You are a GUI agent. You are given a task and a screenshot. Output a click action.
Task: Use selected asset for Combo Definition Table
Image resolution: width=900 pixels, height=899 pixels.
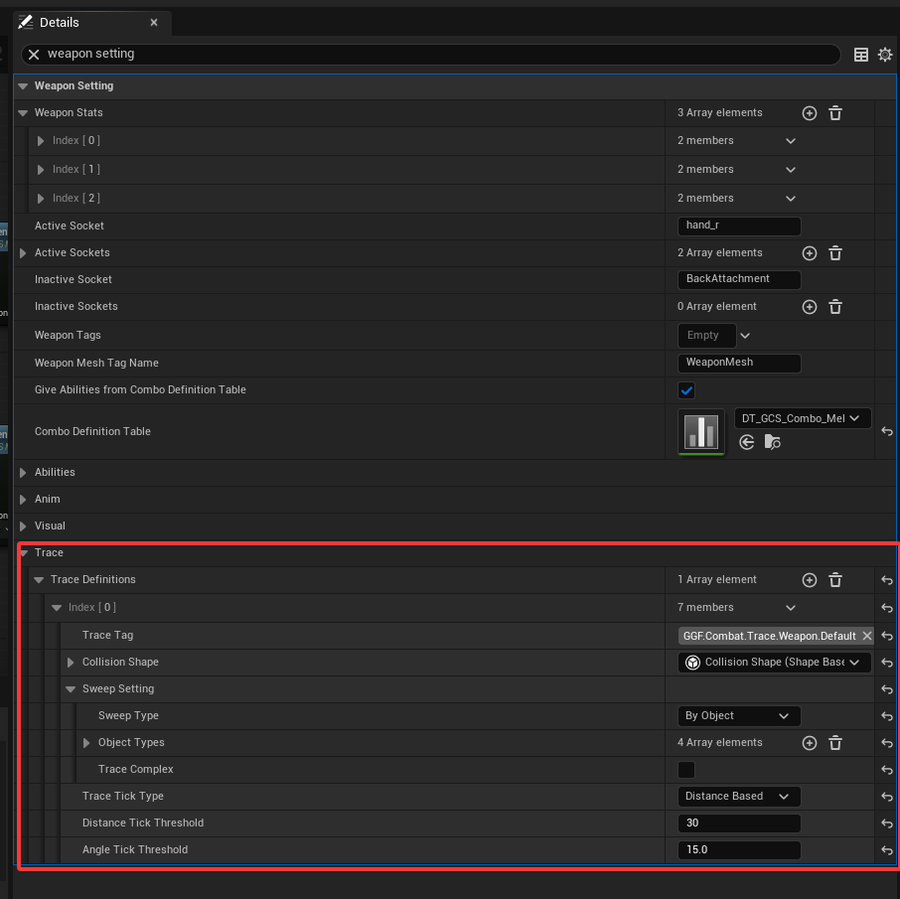tap(747, 442)
